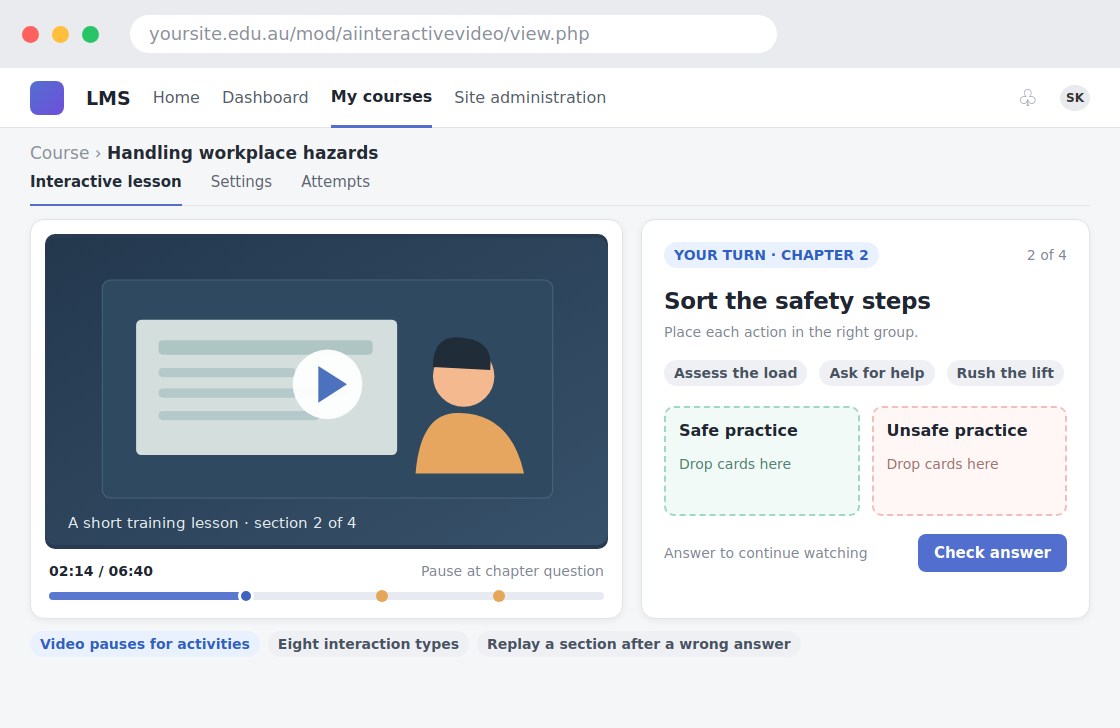This screenshot has height=728, width=1120.
Task: Pick the Assess the load card
Action: pos(735,373)
